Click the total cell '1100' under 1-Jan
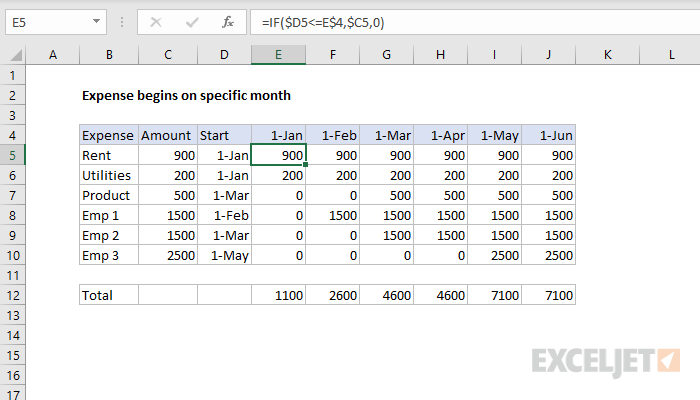 click(x=278, y=295)
